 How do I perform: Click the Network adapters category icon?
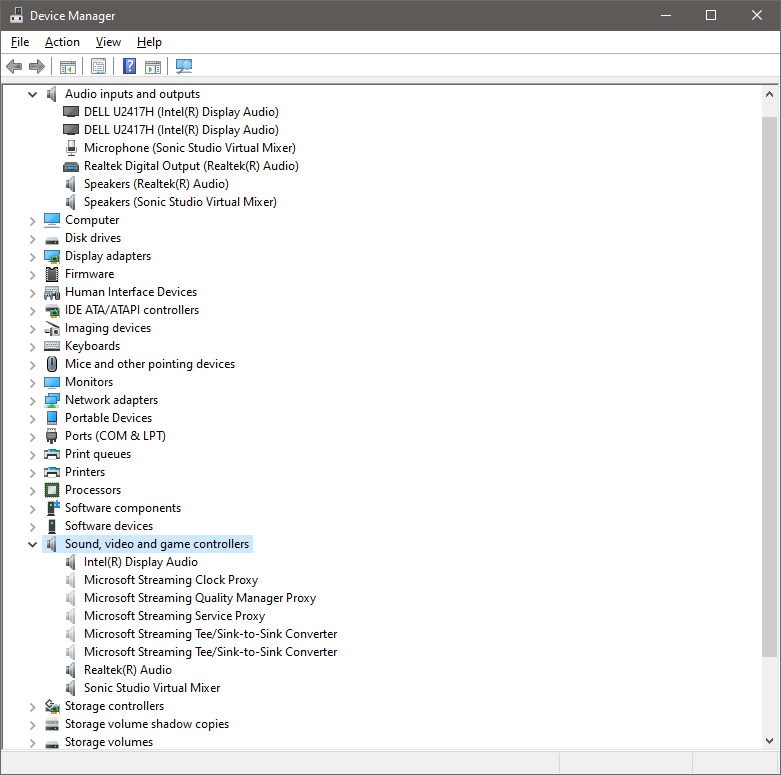52,400
